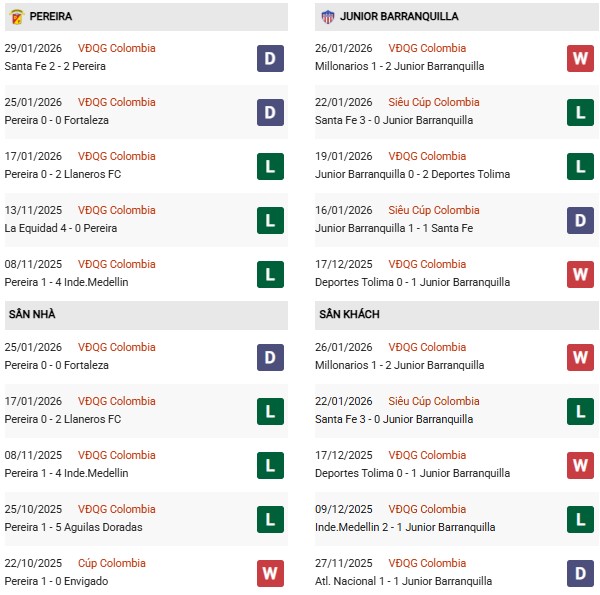Screen dimensions: 600x595
Task: Select the SÂN KHÁCH section header
Action: pyautogui.click(x=349, y=315)
